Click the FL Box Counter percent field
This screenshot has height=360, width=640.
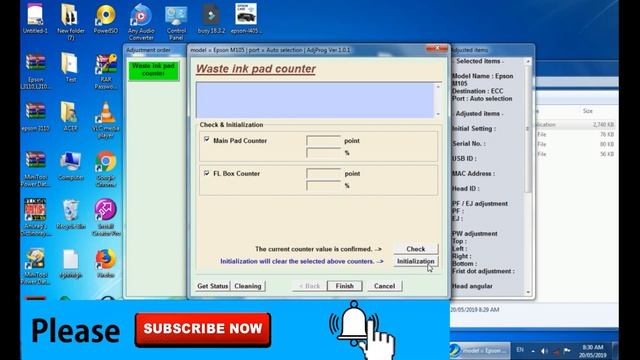pyautogui.click(x=323, y=186)
